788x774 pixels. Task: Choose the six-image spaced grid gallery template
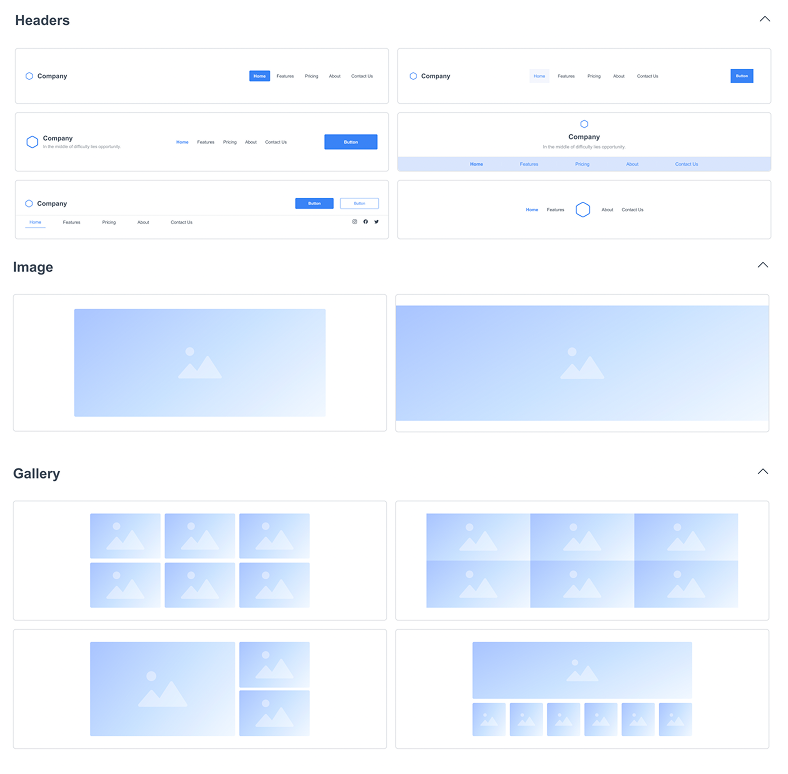click(x=200, y=560)
